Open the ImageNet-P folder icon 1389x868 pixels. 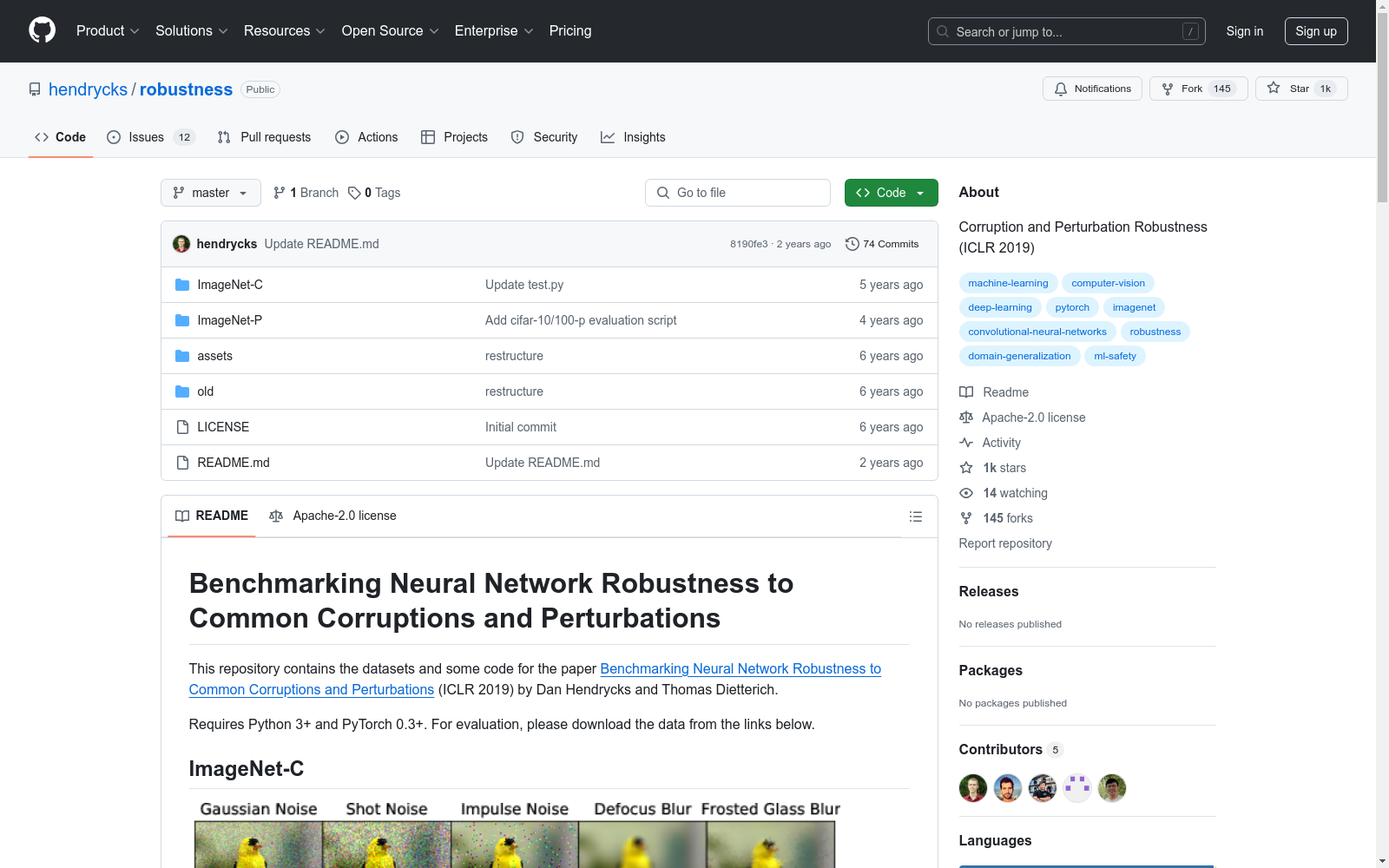coord(182,320)
